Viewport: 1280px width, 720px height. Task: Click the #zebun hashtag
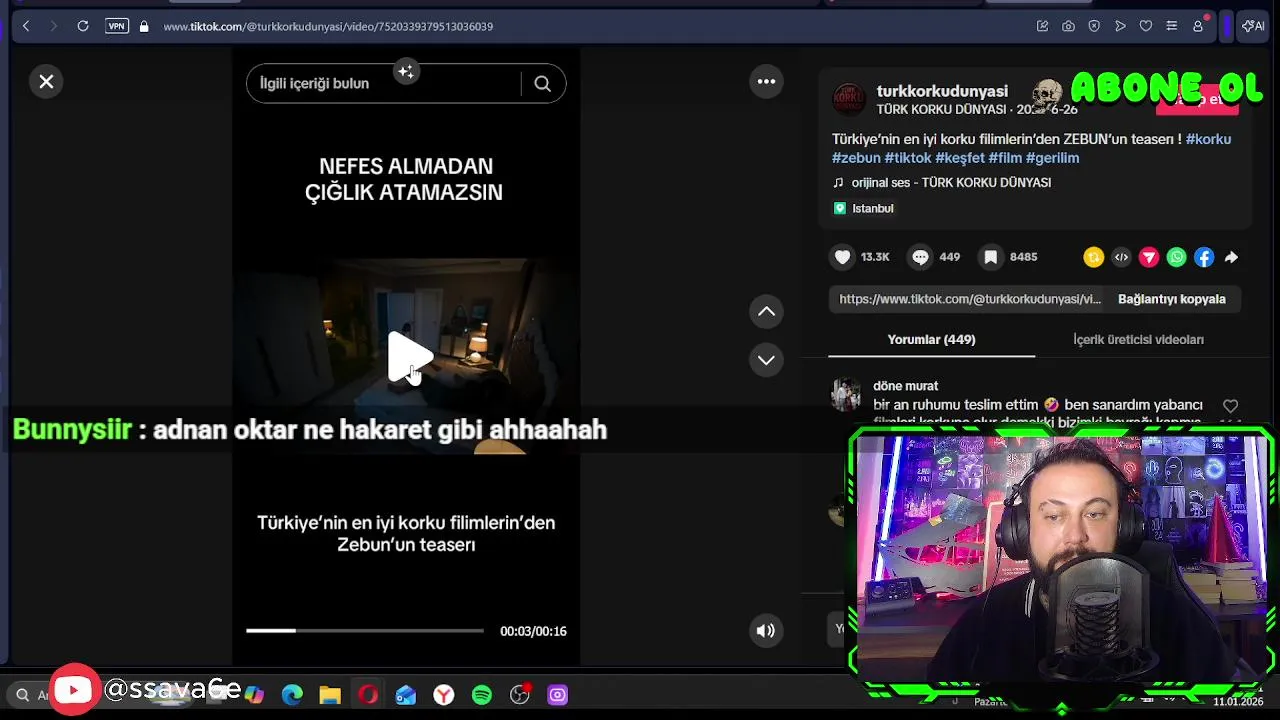856,158
